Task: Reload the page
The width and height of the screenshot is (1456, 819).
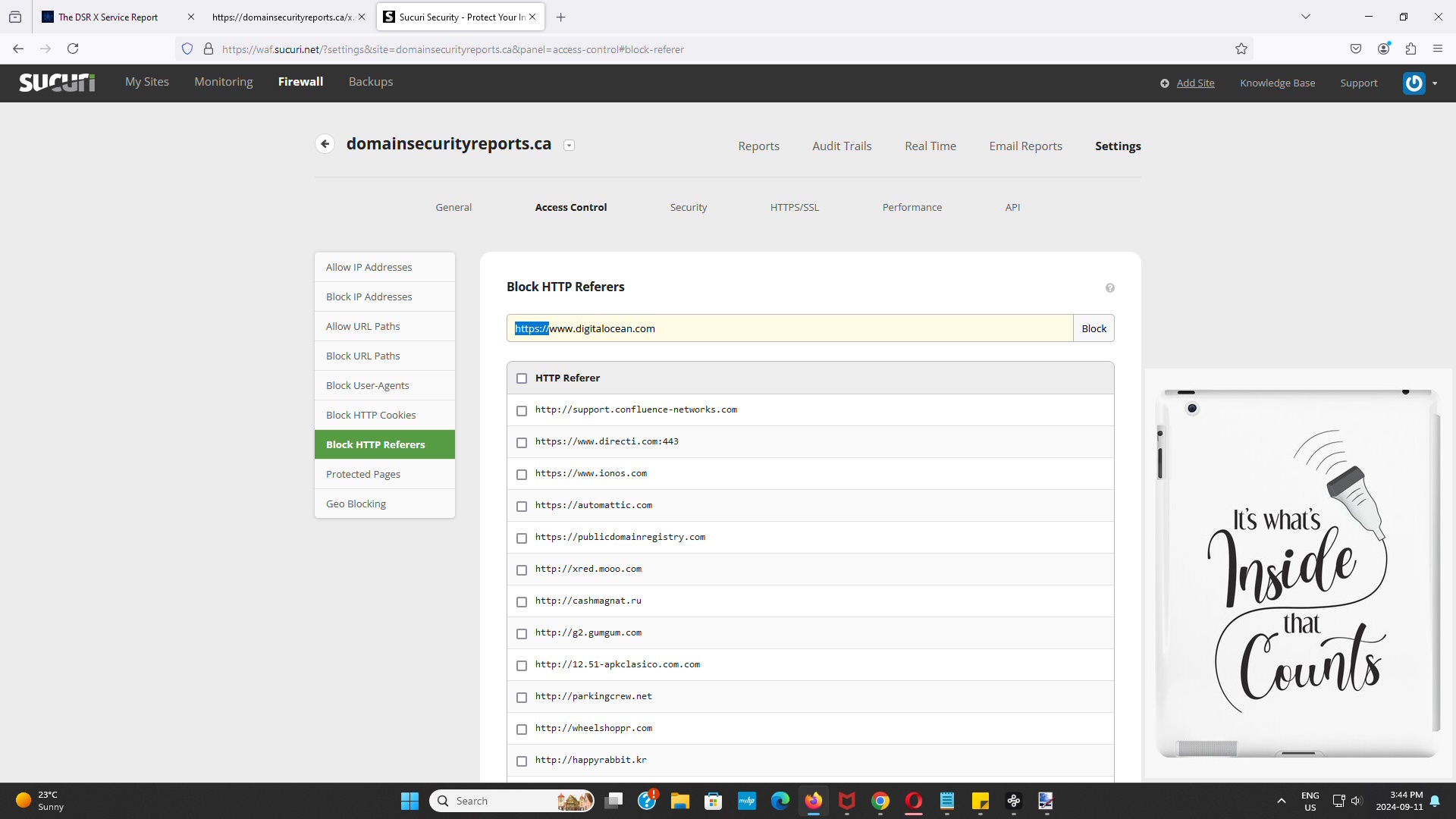Action: click(73, 49)
